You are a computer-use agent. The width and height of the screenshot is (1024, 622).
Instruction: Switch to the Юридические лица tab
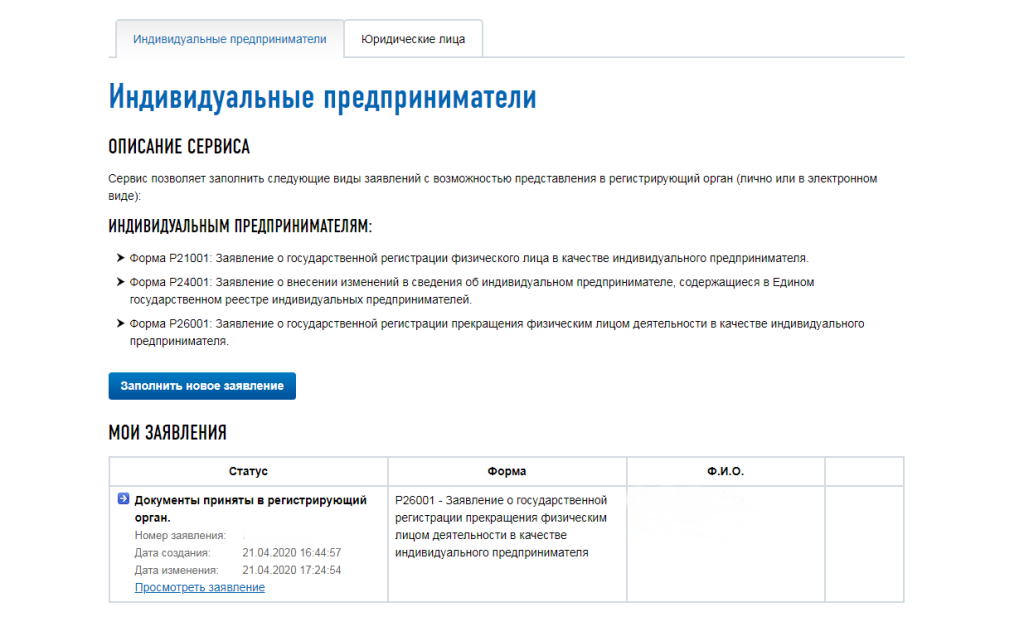pos(413,39)
